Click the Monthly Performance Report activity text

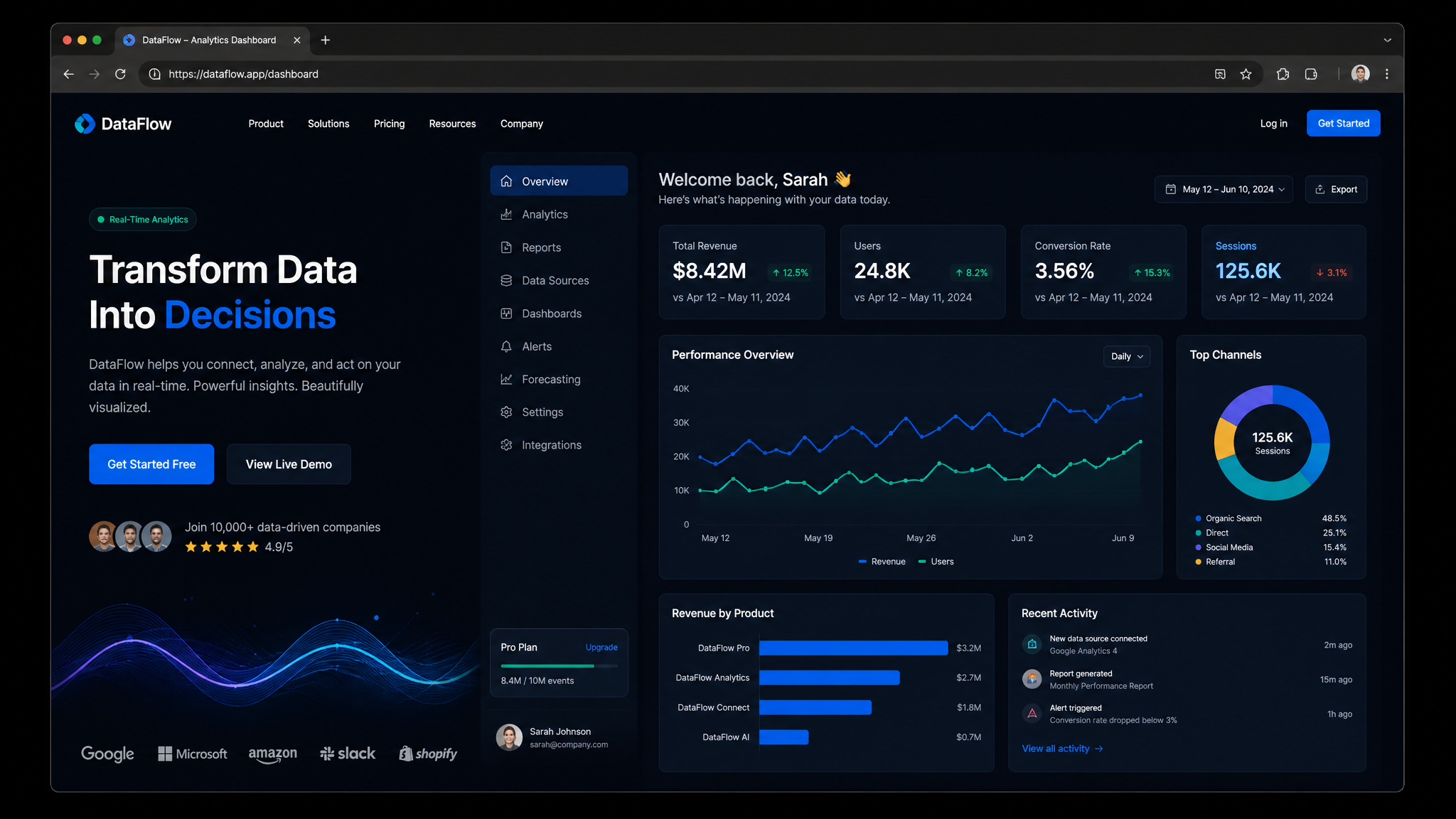[1101, 686]
